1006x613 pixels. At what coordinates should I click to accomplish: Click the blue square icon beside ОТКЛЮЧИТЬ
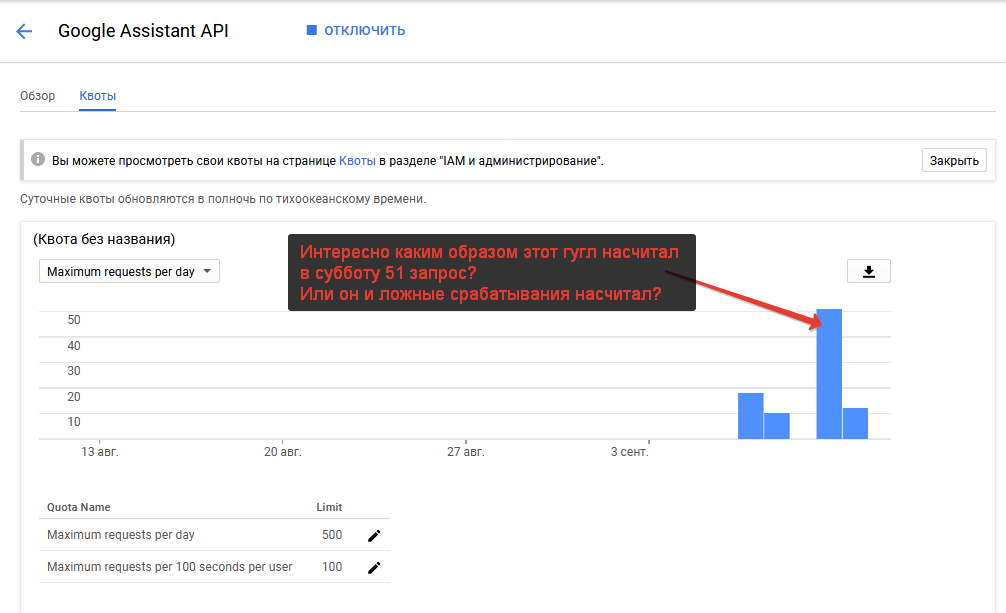pyautogui.click(x=313, y=30)
